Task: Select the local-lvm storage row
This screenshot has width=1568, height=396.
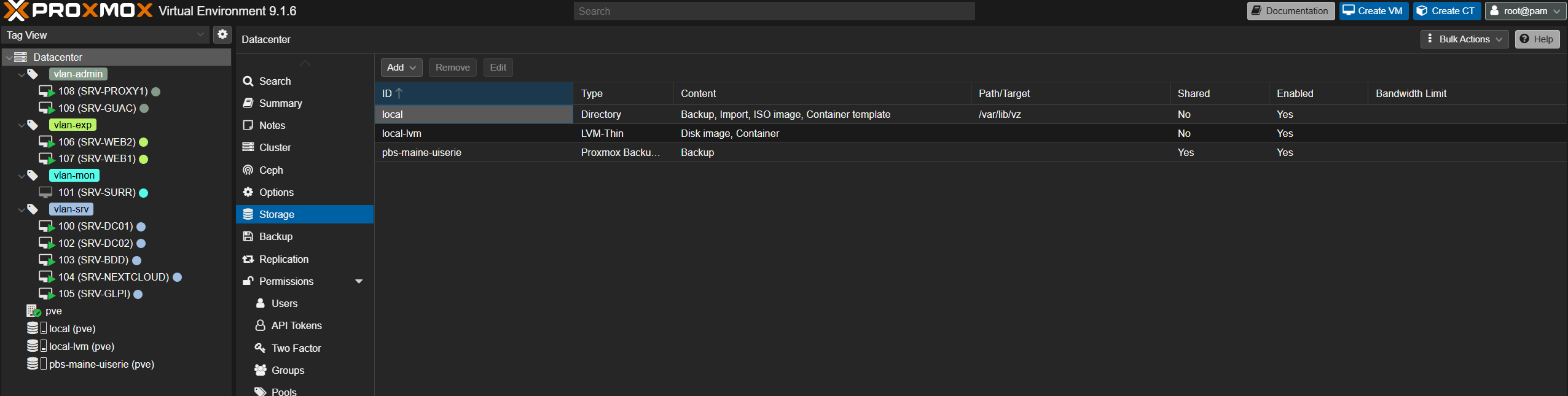Action: point(971,133)
